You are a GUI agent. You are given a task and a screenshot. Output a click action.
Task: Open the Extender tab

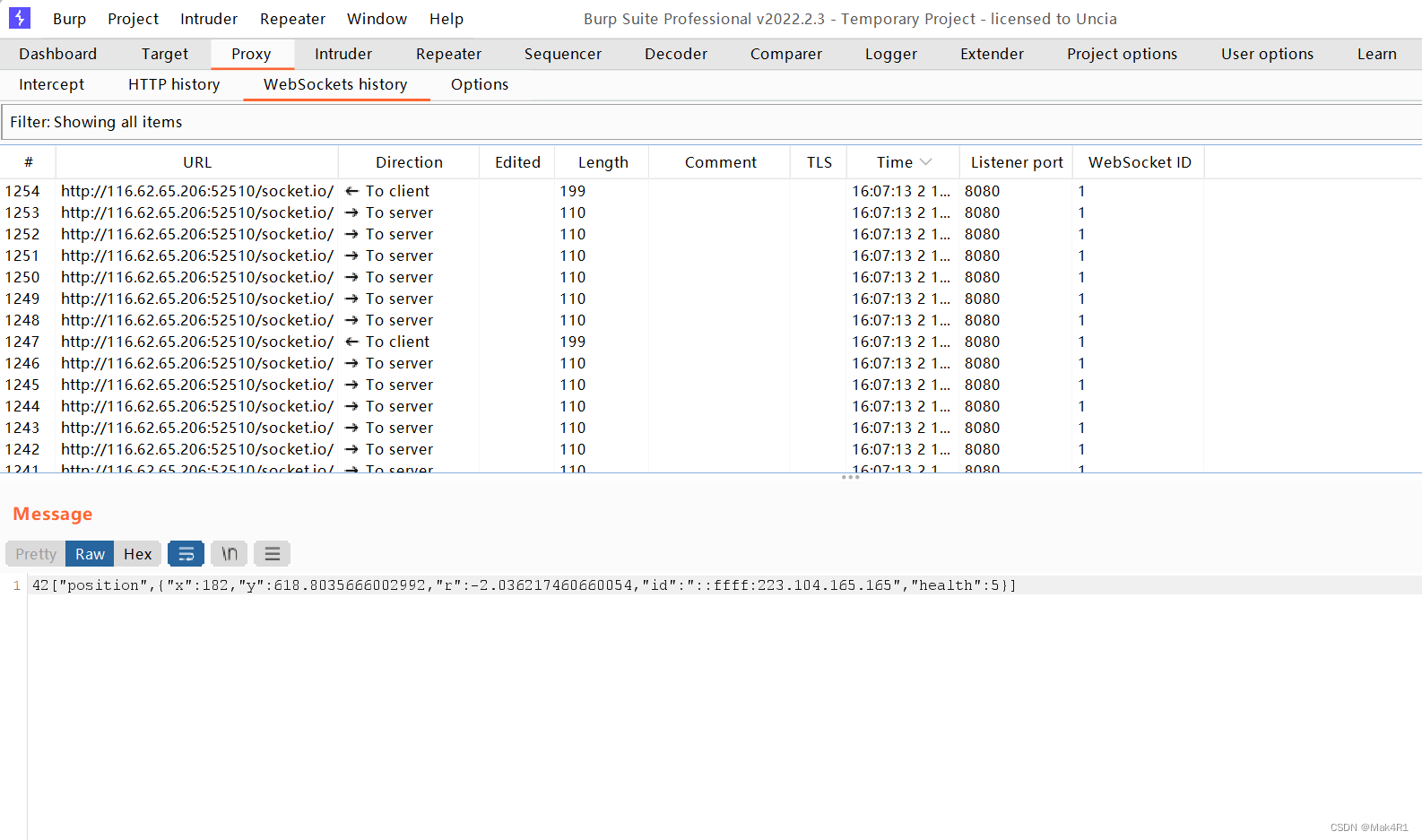coord(992,54)
